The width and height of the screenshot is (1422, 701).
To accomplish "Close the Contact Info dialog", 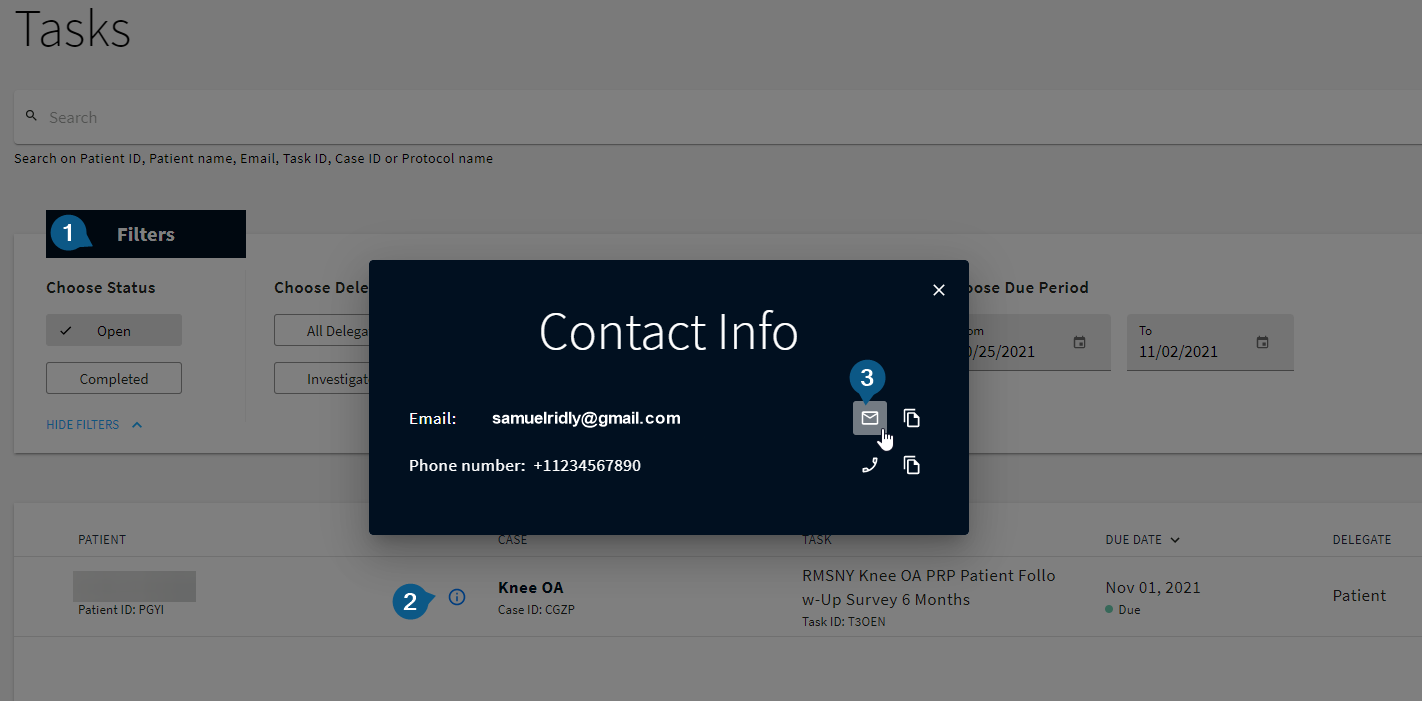I will [x=938, y=290].
